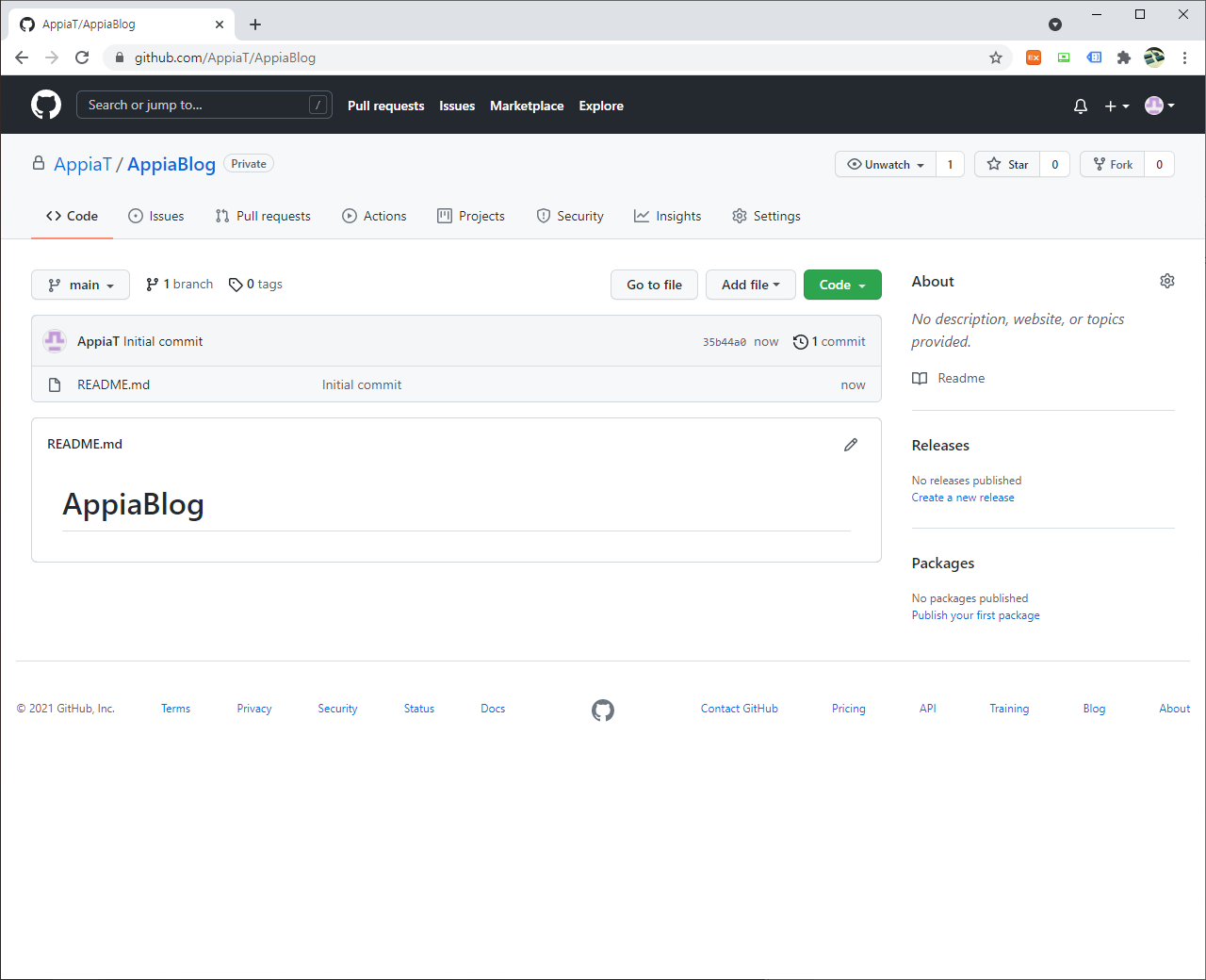Open Chrome extensions puzzle icon

pyautogui.click(x=1124, y=57)
